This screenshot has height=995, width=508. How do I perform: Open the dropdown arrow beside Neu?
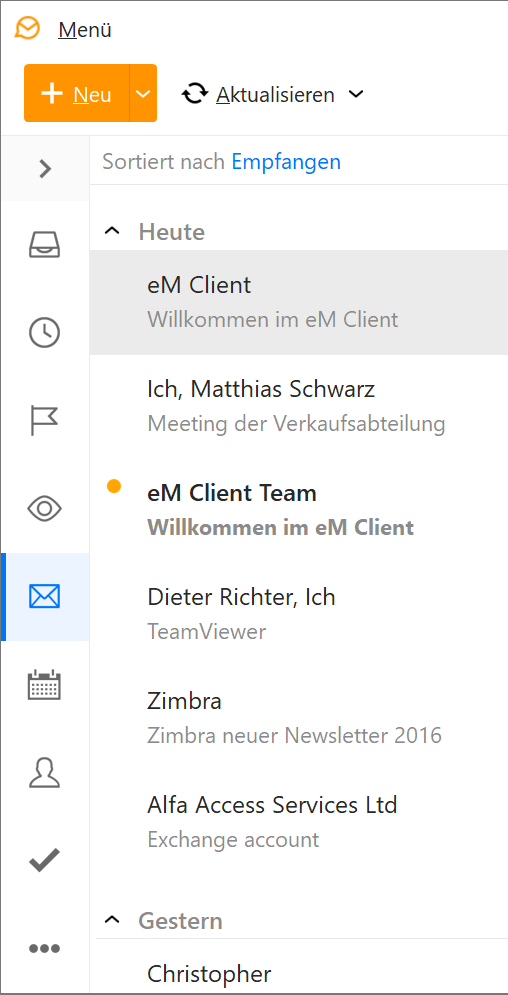143,93
